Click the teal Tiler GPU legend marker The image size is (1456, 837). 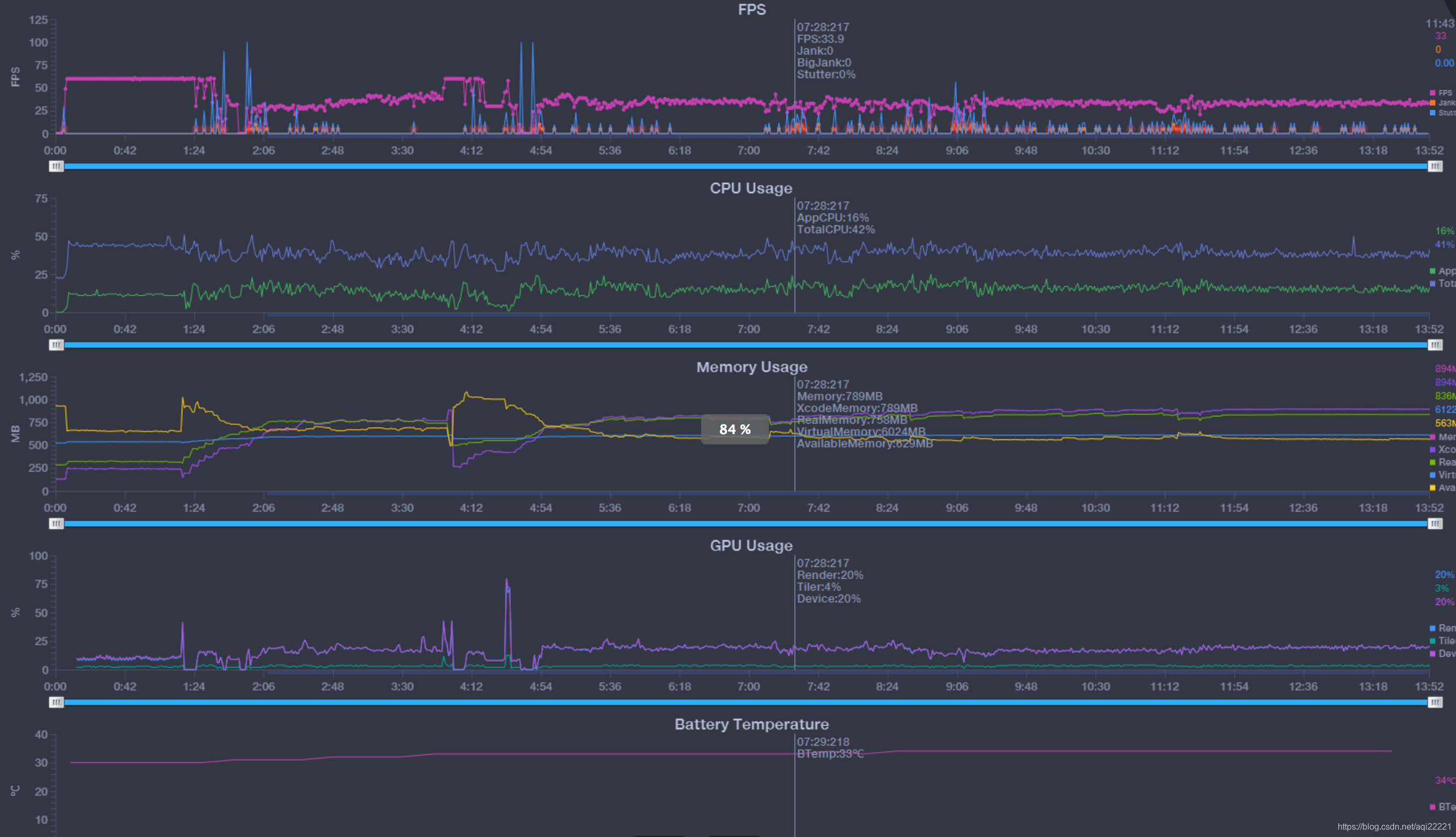coord(1432,641)
